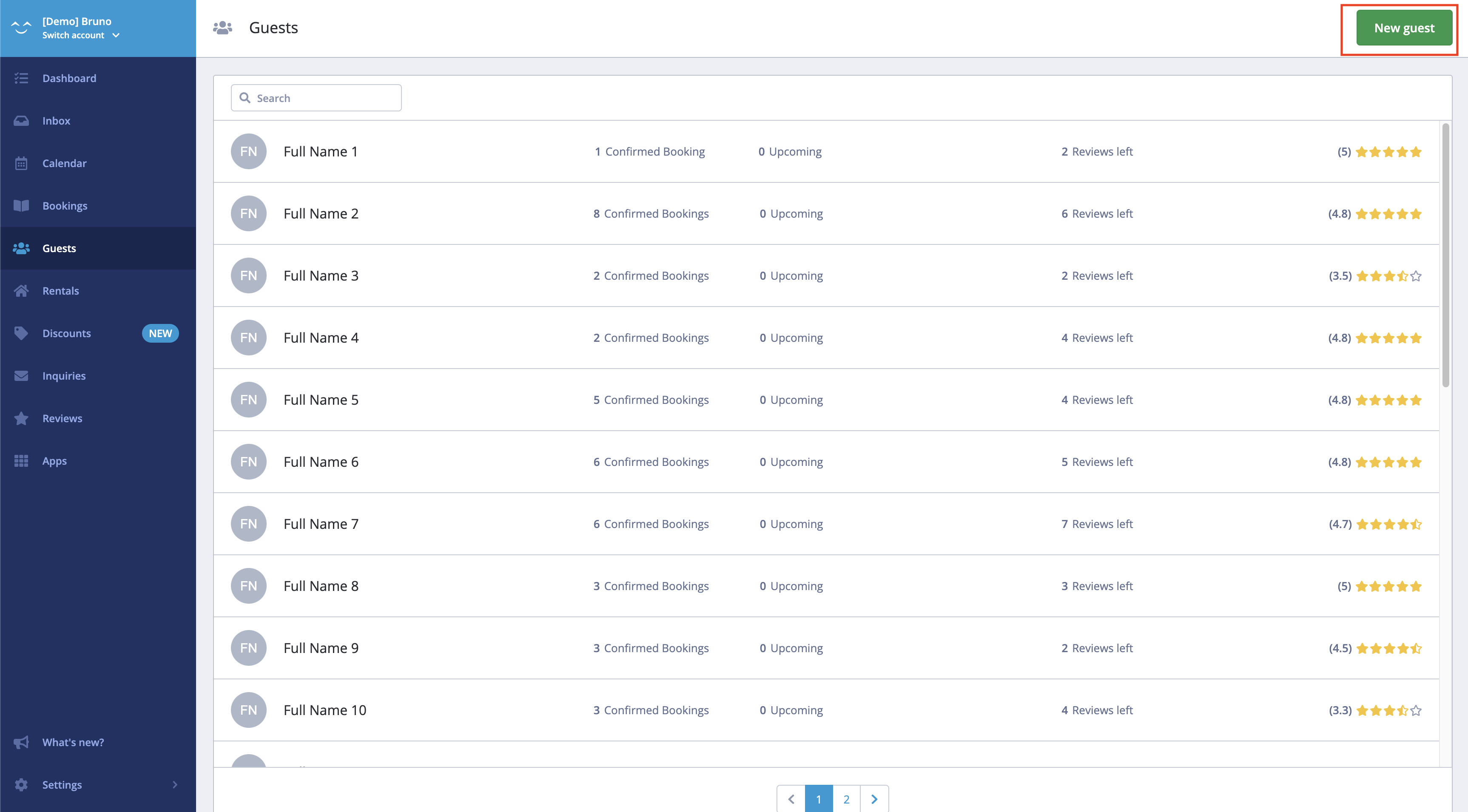The width and height of the screenshot is (1468, 812).
Task: Go to next page arrow
Action: coord(874,799)
